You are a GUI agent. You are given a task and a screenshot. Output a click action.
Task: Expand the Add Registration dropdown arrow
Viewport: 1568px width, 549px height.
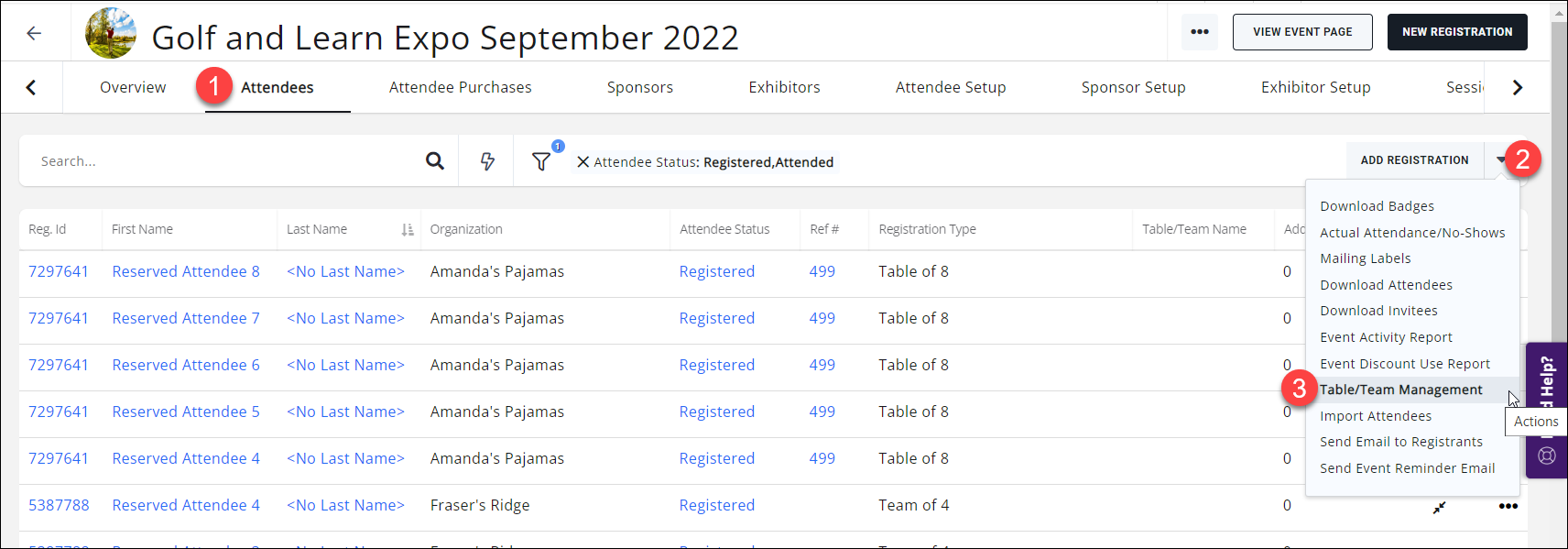pos(1501,160)
